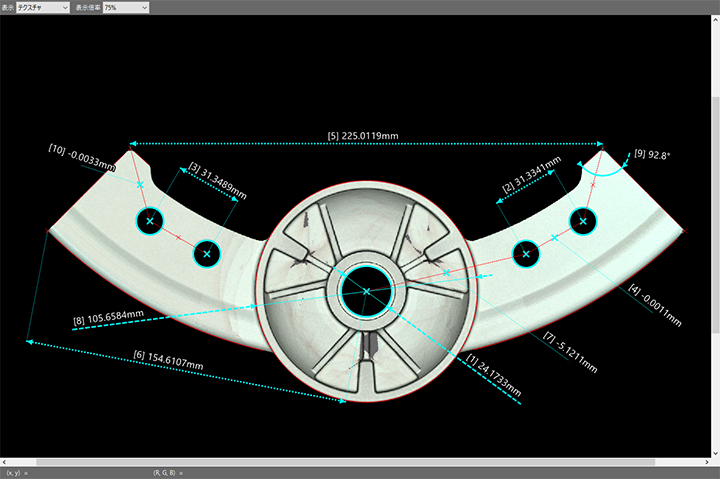This screenshot has width=720, height=479.
Task: Click the vertical scrollbar up arrow
Action: (715, 20)
